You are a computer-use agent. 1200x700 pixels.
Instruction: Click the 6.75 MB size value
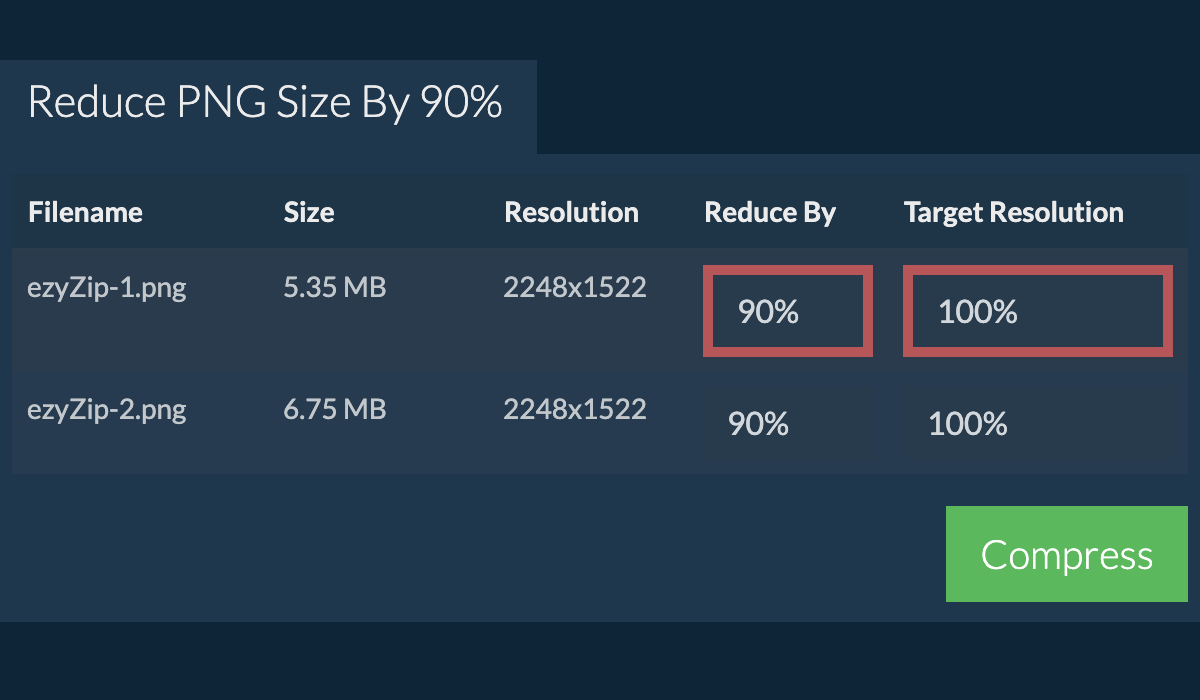[335, 409]
